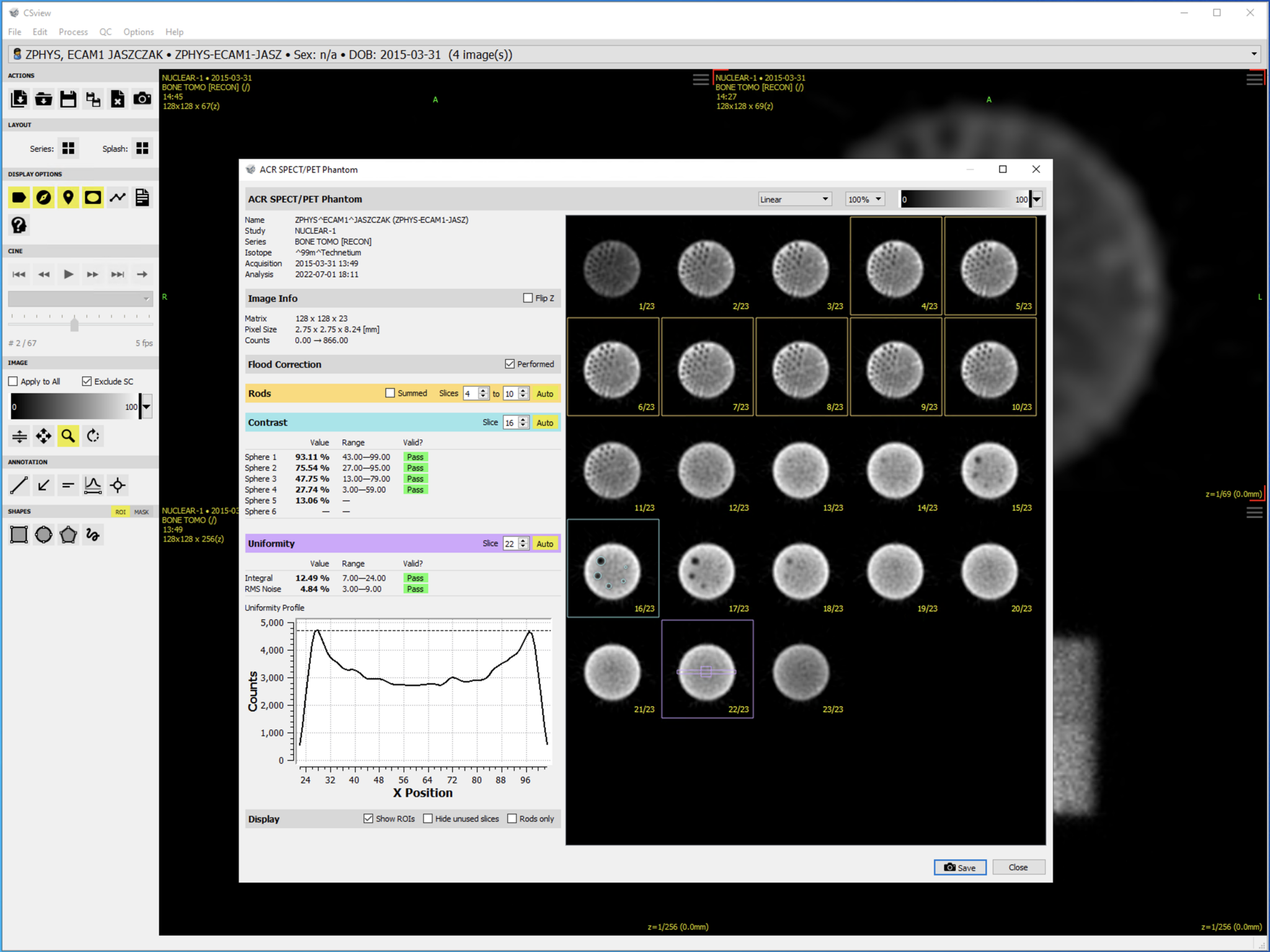1270x952 pixels.
Task: Take a screenshot with the camera icon
Action: [x=142, y=99]
